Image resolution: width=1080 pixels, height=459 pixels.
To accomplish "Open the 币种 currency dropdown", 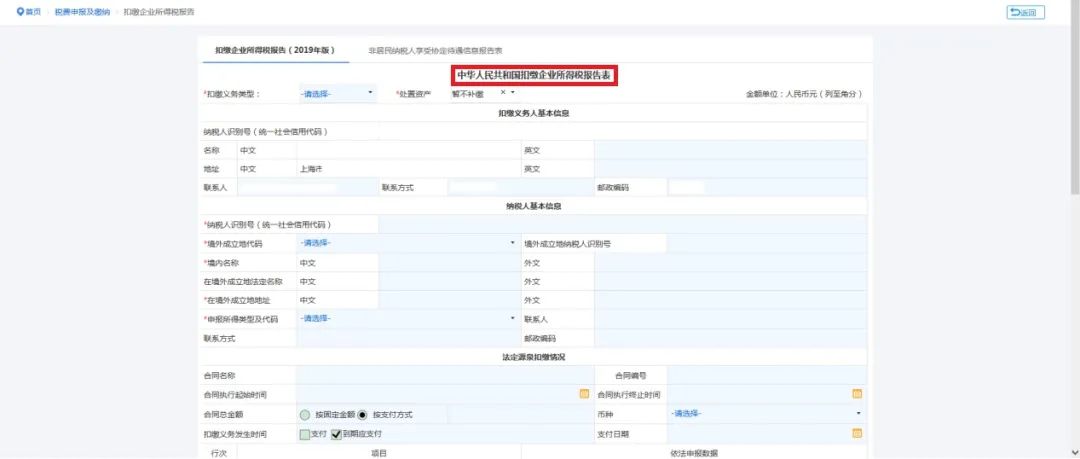I will 767,414.
